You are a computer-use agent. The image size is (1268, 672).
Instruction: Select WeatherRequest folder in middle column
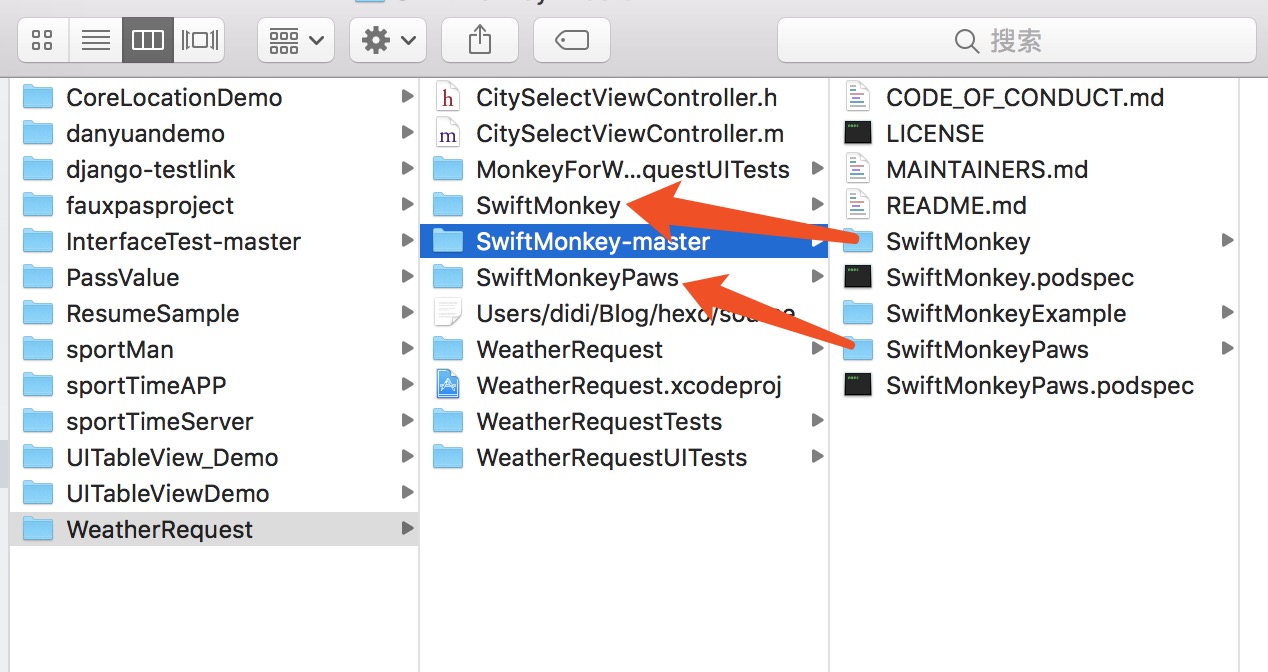[x=624, y=349]
